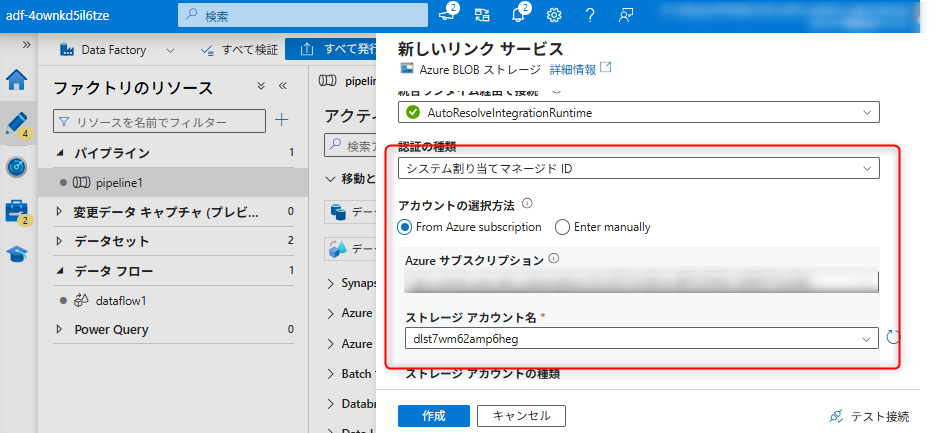
Task: Expand the Synapse activities group
Action: [332, 283]
